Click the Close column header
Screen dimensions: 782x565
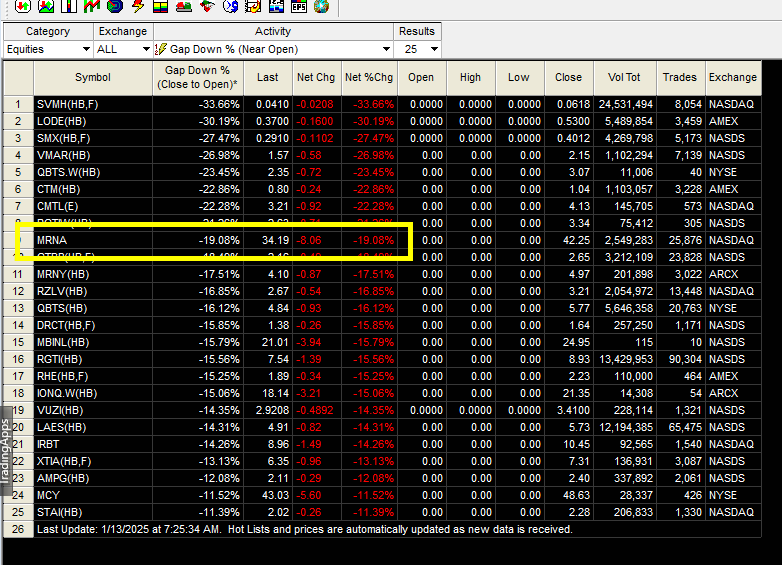[569, 77]
